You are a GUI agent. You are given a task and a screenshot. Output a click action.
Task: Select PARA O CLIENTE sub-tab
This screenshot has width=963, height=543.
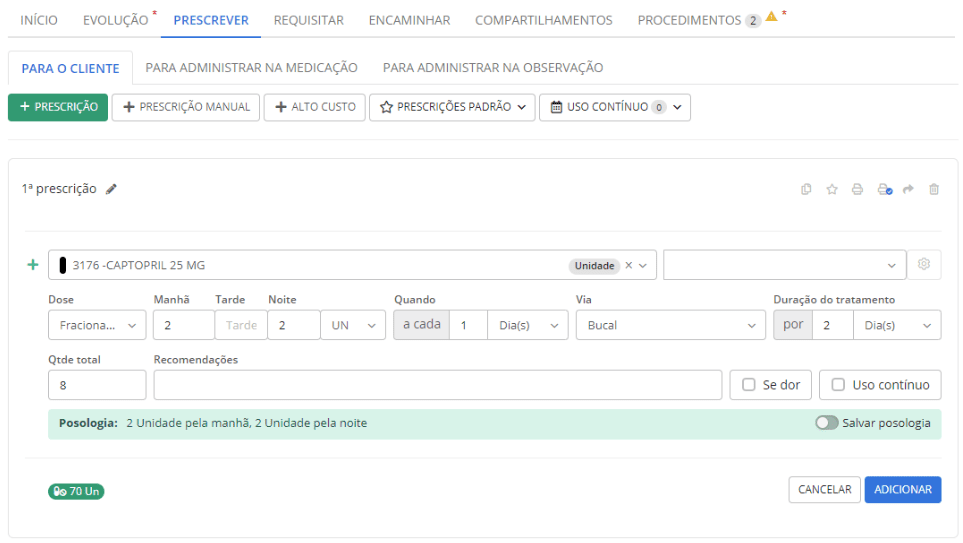pos(70,68)
